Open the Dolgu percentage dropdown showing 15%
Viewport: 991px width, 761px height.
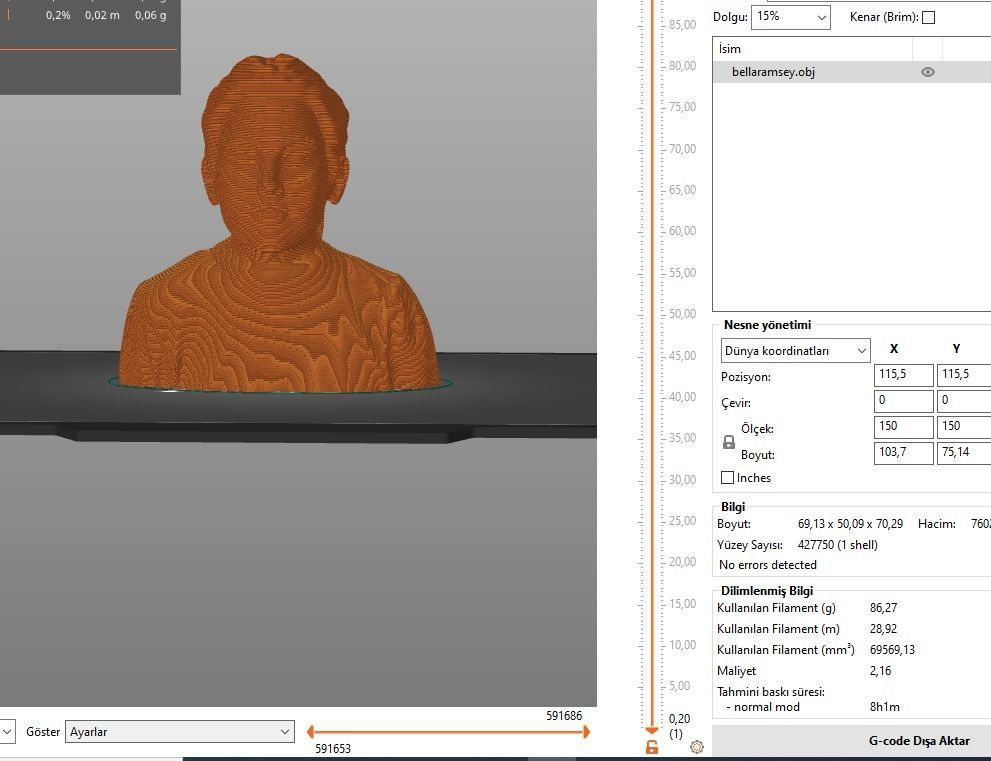point(790,17)
